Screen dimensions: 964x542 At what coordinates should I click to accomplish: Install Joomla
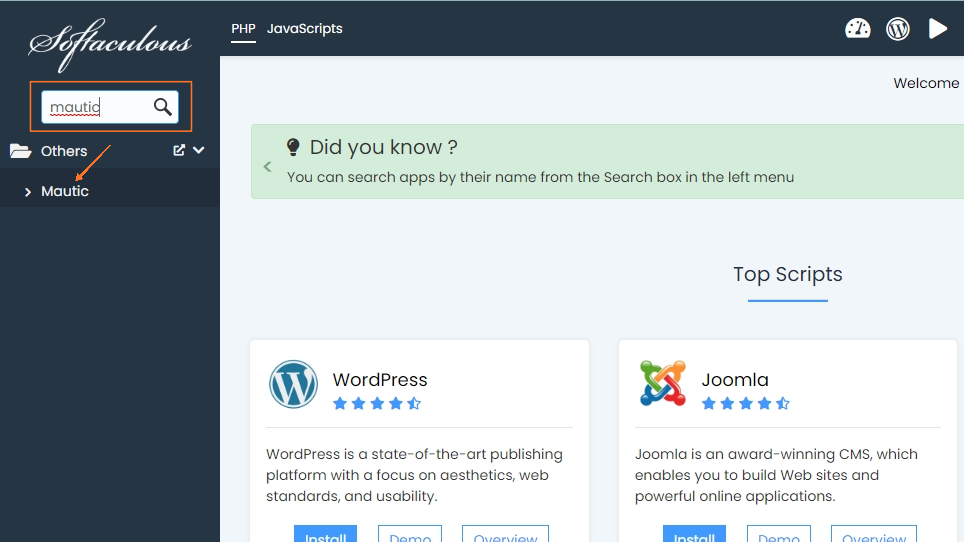[694, 533]
